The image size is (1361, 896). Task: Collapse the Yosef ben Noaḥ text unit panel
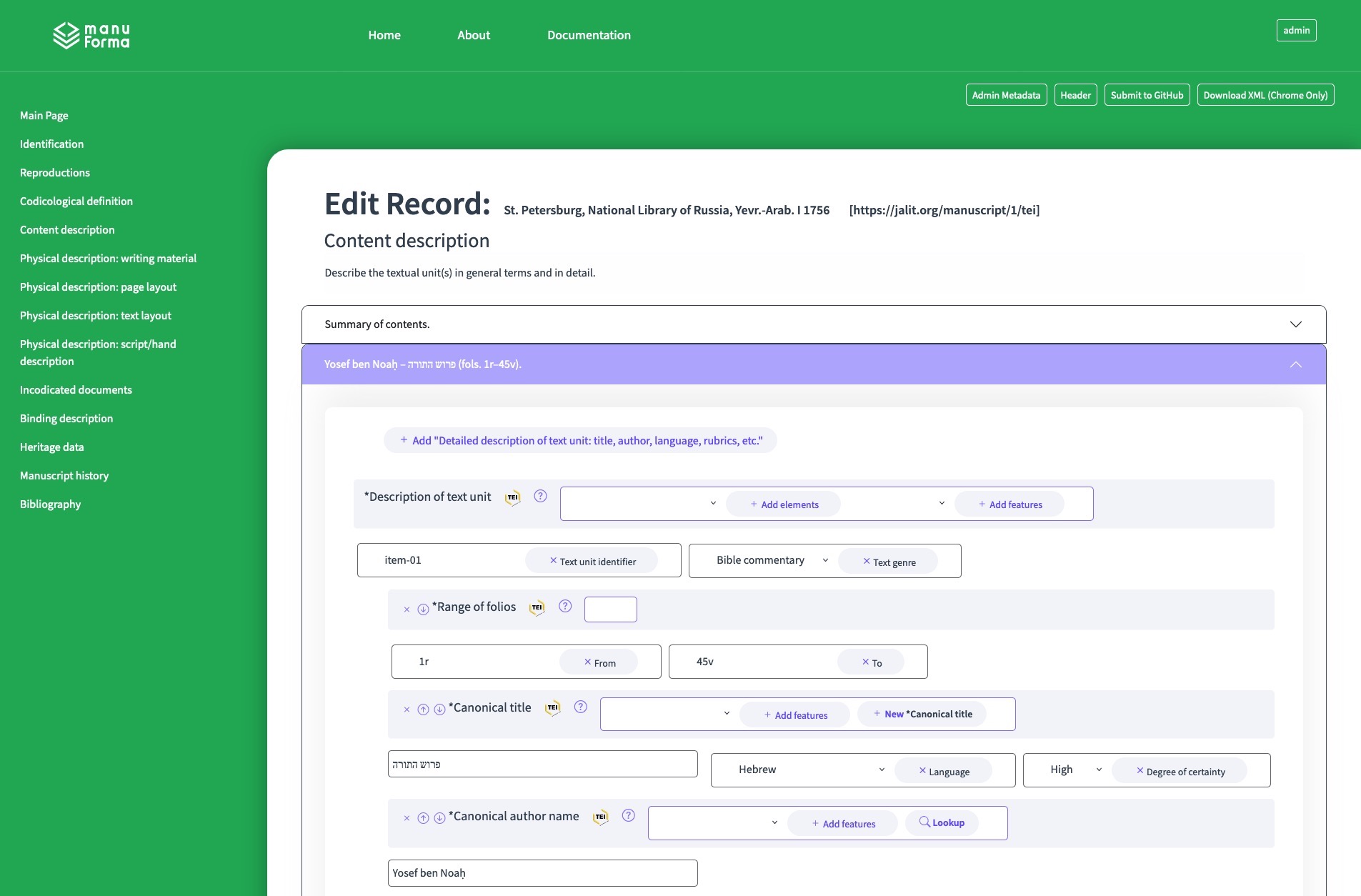tap(1295, 364)
